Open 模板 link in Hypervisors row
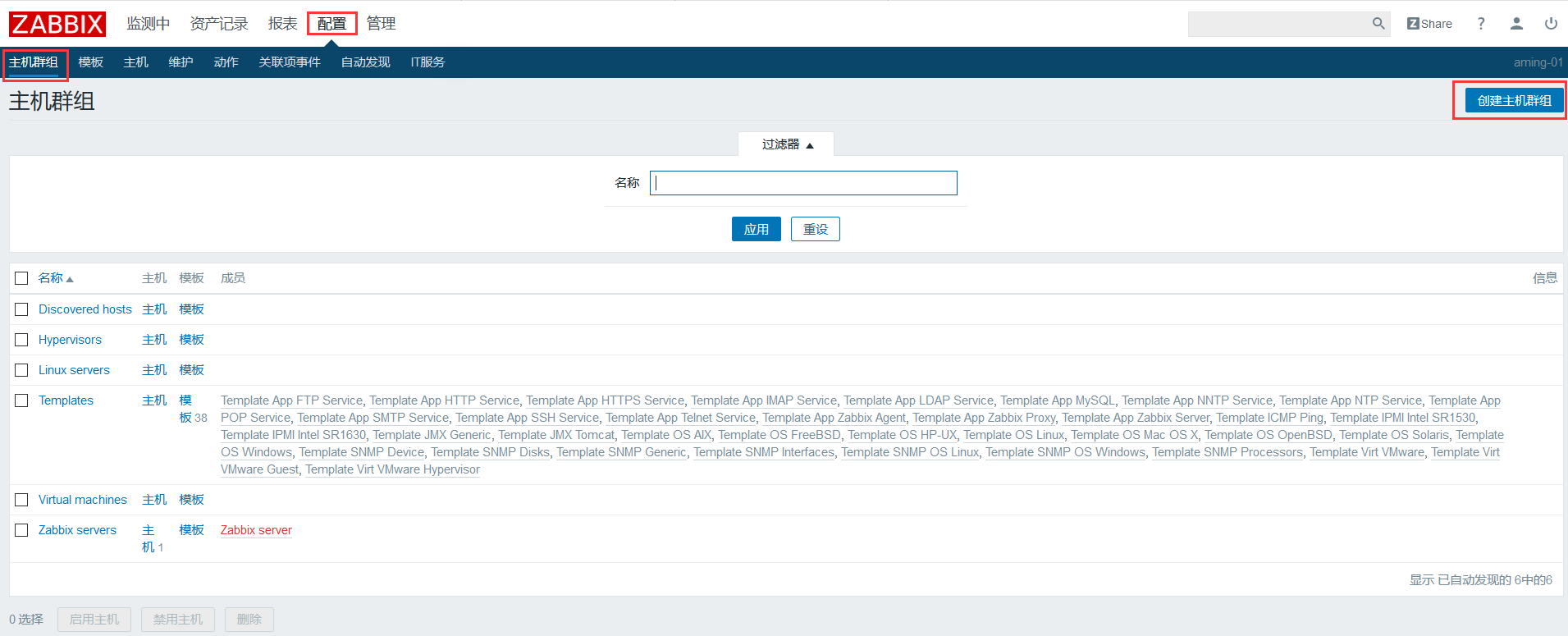 click(192, 340)
